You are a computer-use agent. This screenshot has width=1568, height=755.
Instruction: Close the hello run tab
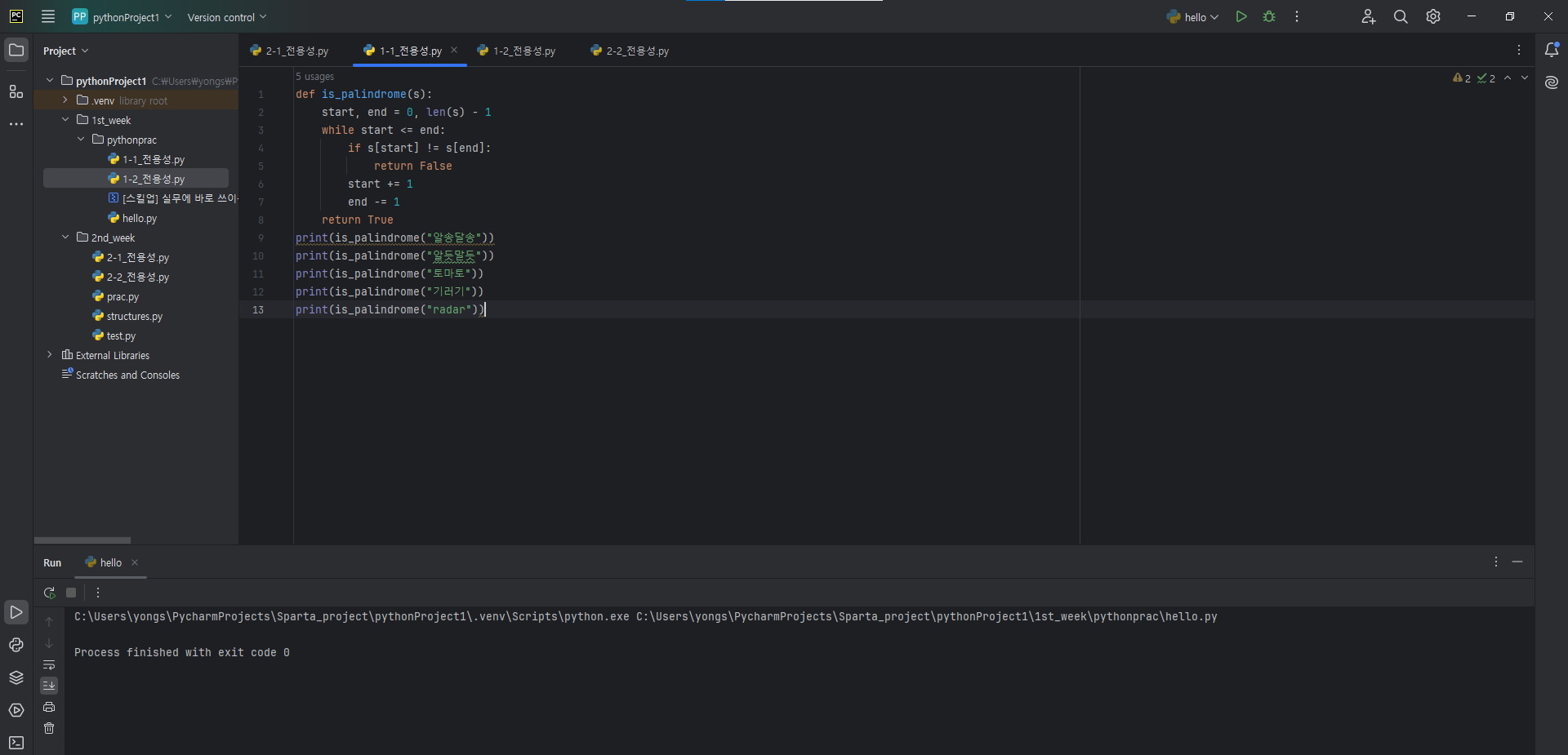(135, 562)
